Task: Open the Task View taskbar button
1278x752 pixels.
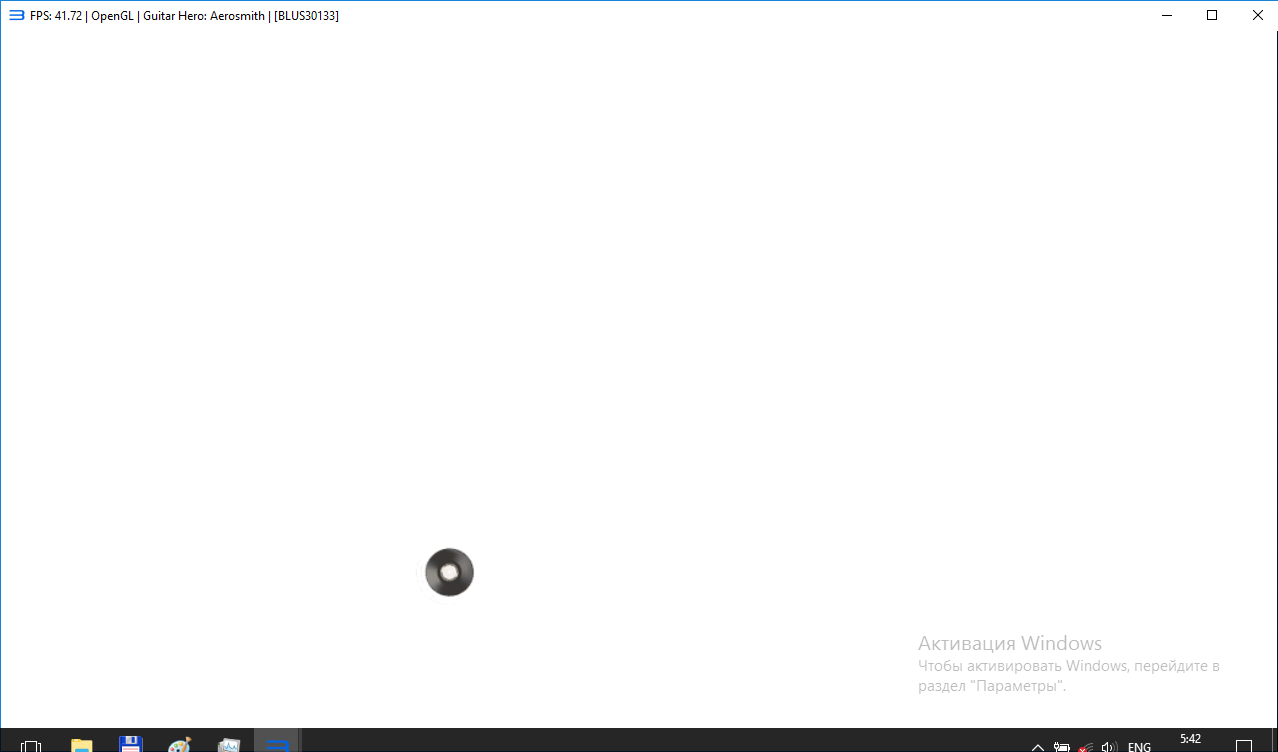Action: click(x=30, y=745)
